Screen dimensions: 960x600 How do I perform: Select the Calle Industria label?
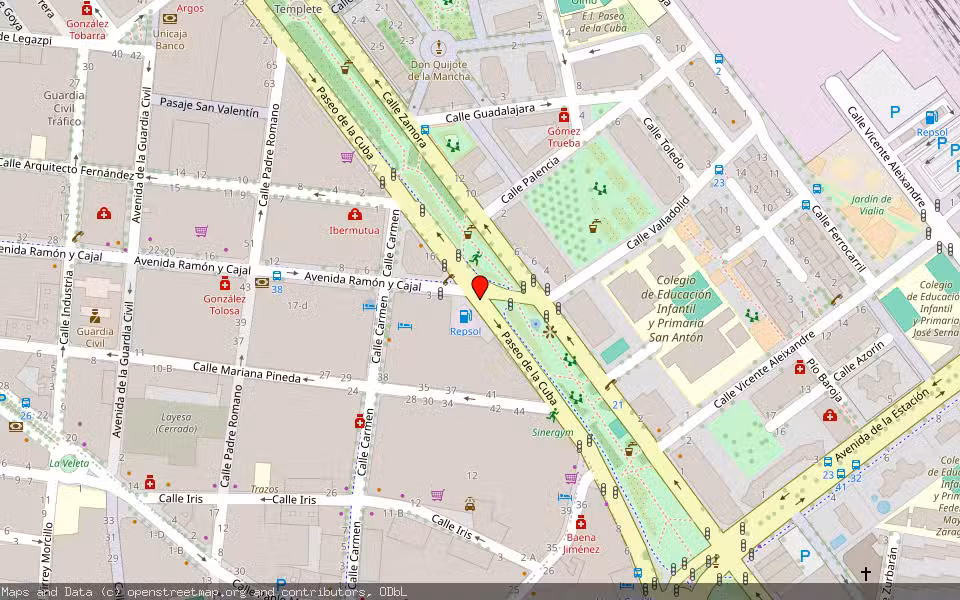tap(65, 307)
